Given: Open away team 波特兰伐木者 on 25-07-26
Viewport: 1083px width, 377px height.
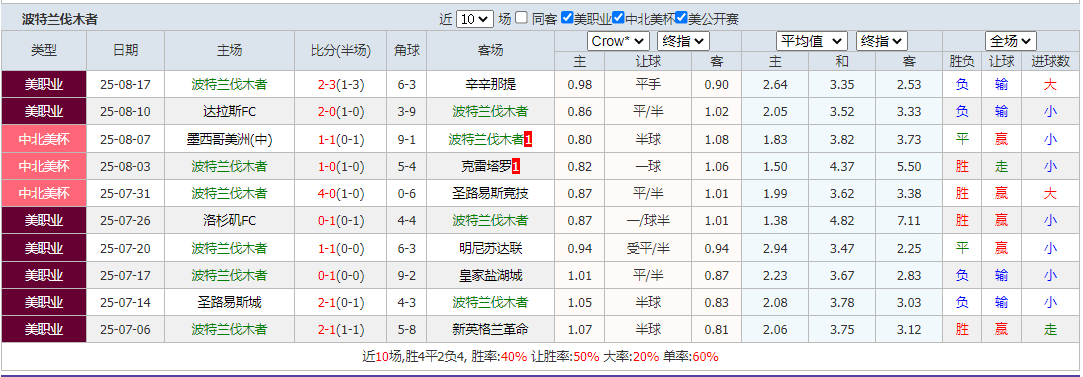Looking at the screenshot, I should point(490,221).
